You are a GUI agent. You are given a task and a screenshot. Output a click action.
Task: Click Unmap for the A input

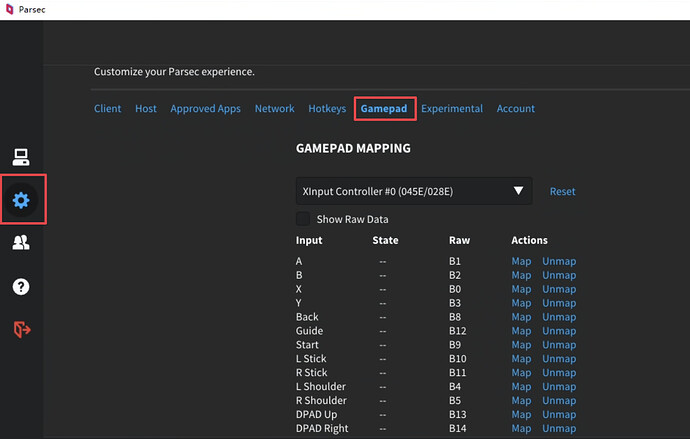(x=559, y=261)
